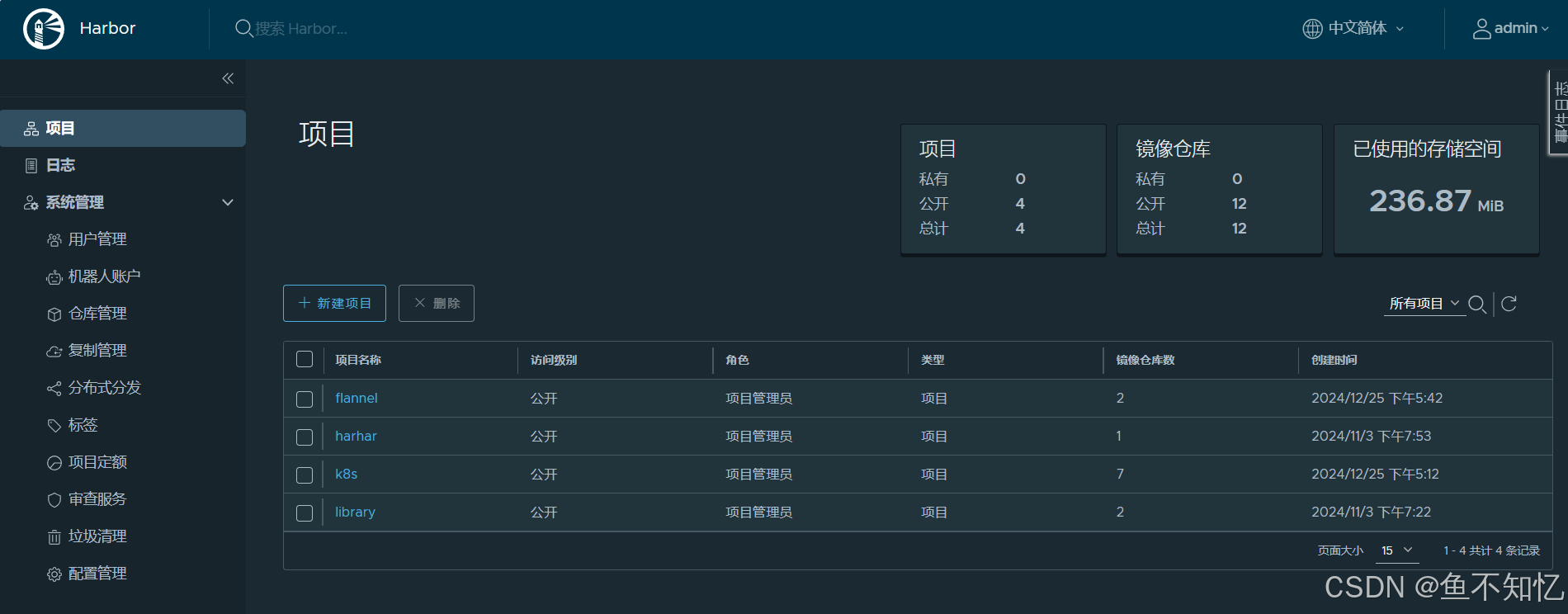Open the flannel project link
Screen dimensions: 1568x614
(357, 398)
